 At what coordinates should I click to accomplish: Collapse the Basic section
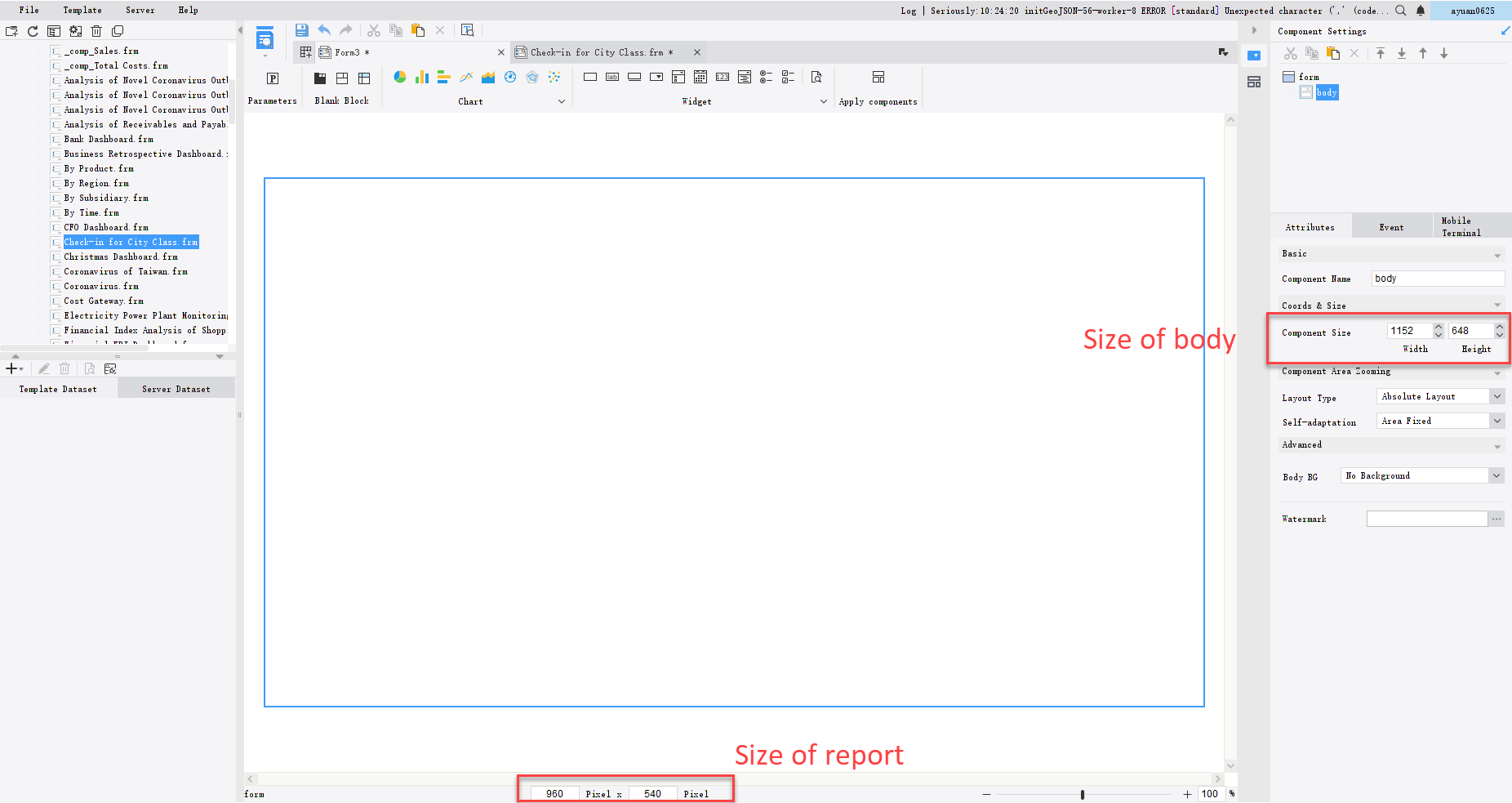tap(1497, 255)
